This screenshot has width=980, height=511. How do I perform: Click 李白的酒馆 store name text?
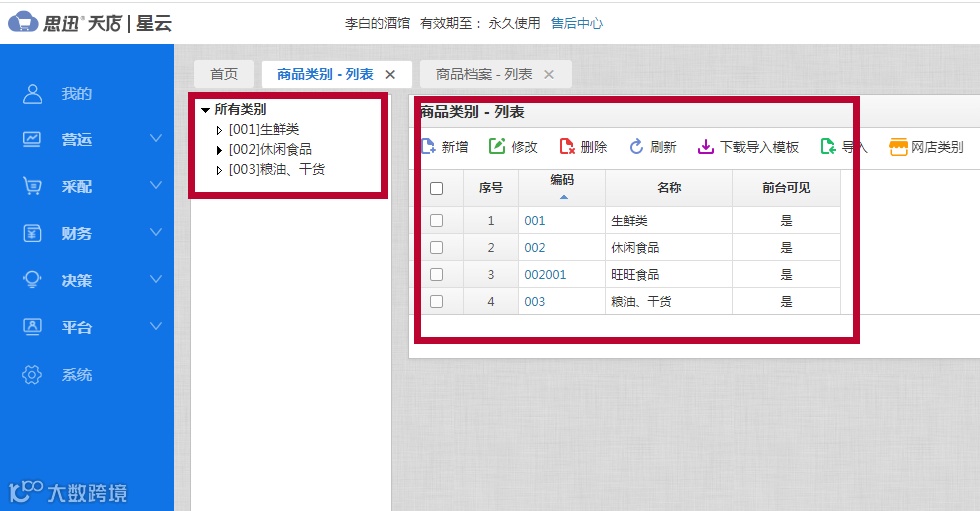(378, 23)
